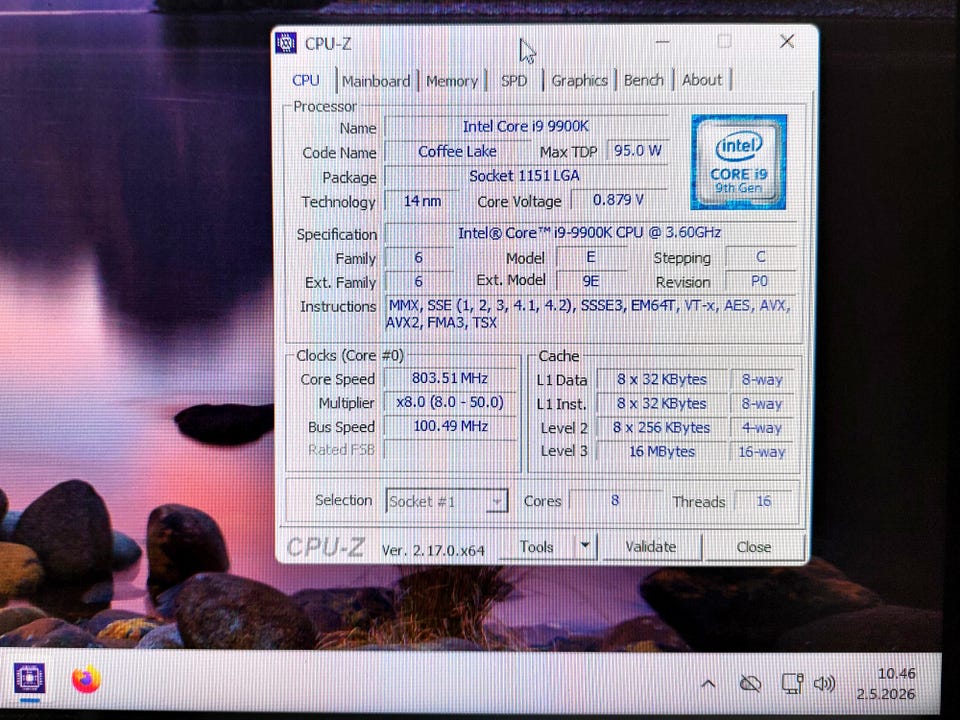
Task: Click the Tools button
Action: (537, 547)
